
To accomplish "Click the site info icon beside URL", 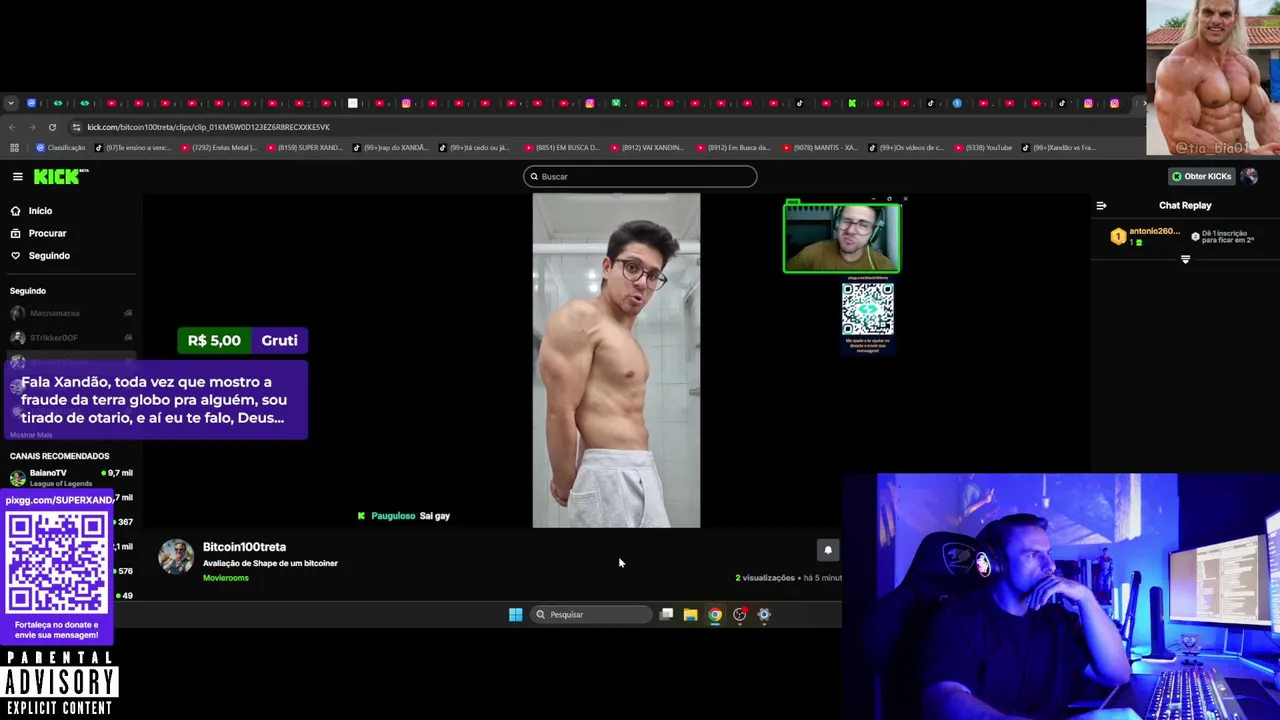I will (x=78, y=127).
